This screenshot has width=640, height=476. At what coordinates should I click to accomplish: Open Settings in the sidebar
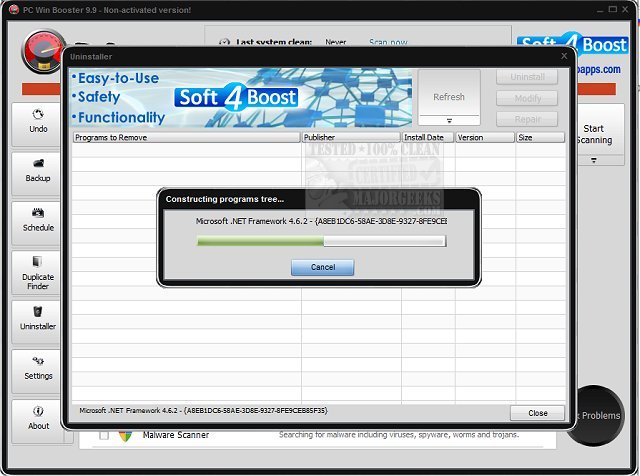[x=37, y=371]
